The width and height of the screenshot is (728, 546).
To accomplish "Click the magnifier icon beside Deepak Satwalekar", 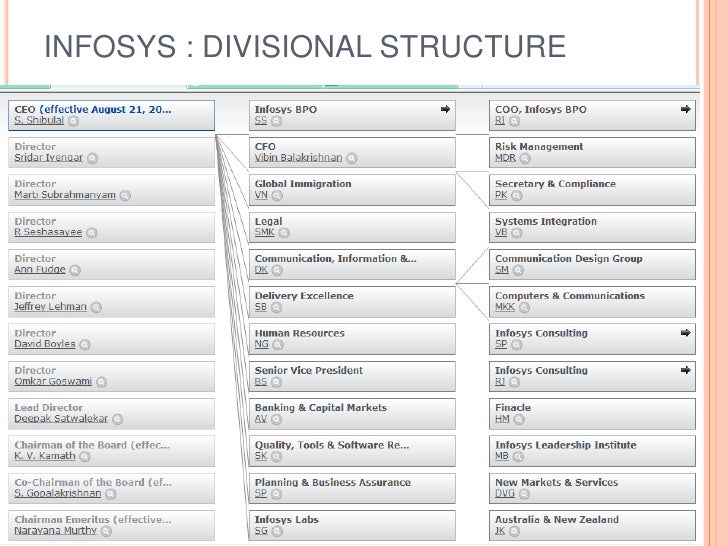I will 117,419.
